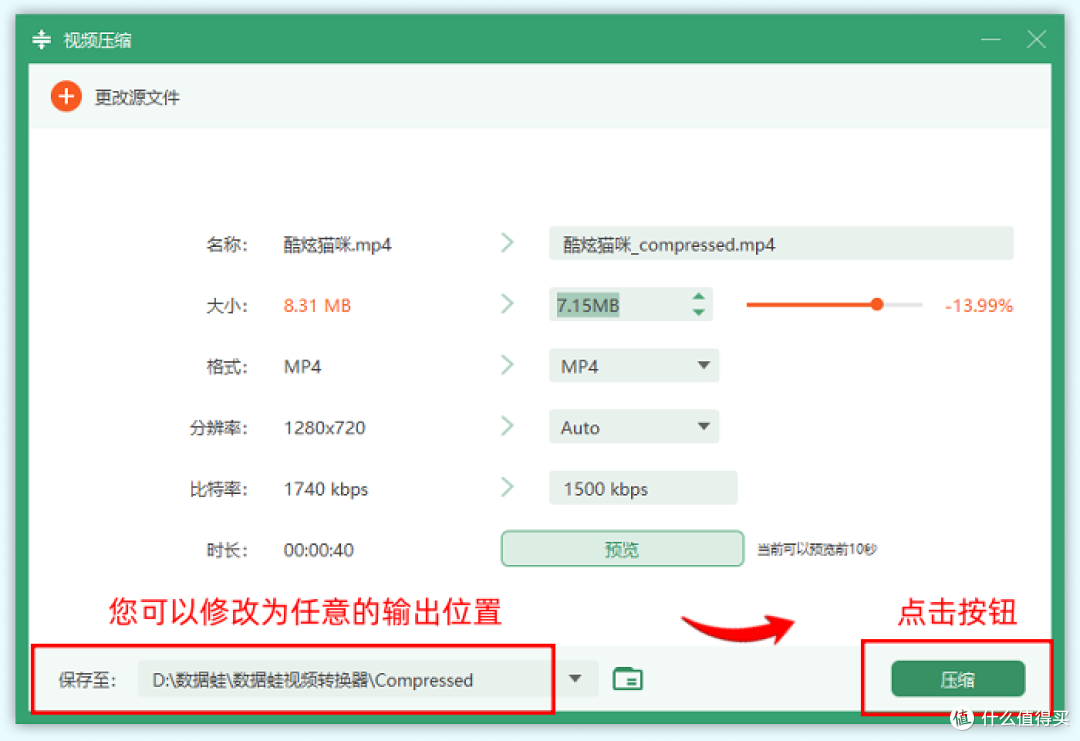Click the compression ratio slider handle

[x=877, y=304]
